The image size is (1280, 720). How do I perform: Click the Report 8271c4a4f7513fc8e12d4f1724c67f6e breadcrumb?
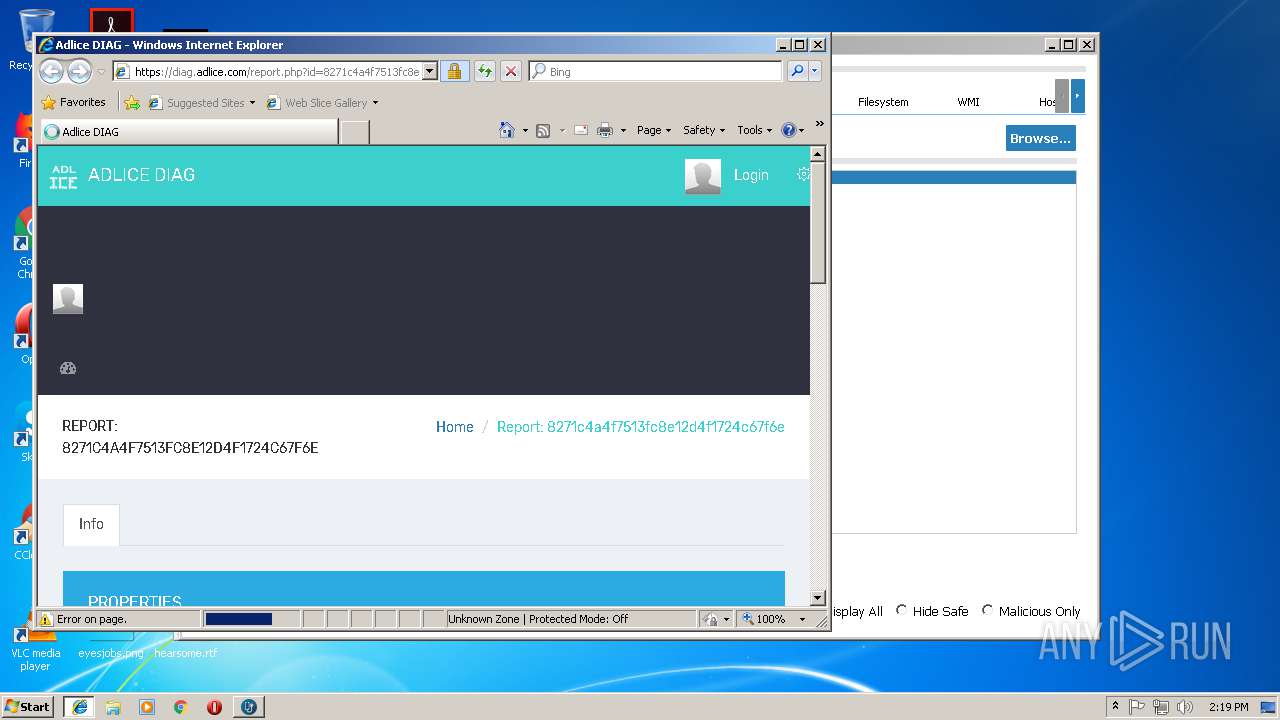(x=641, y=427)
